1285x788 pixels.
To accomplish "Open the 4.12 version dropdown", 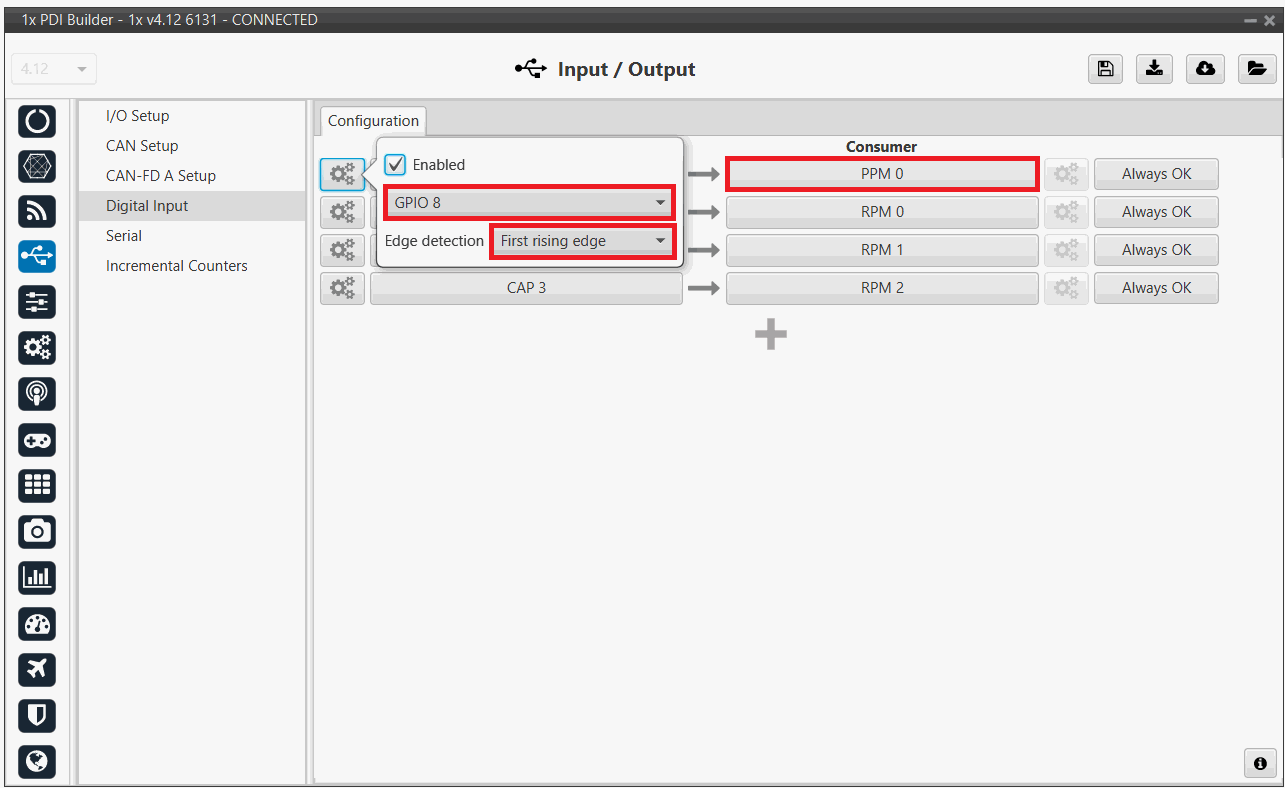I will (x=53, y=69).
